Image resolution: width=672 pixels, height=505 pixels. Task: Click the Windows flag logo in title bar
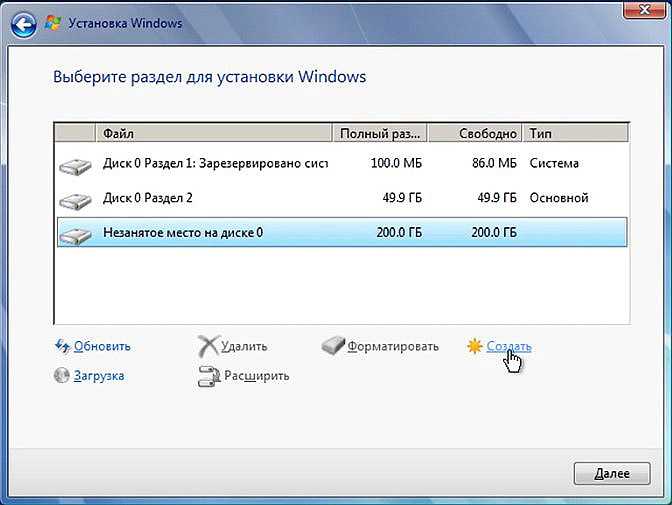pos(53,23)
